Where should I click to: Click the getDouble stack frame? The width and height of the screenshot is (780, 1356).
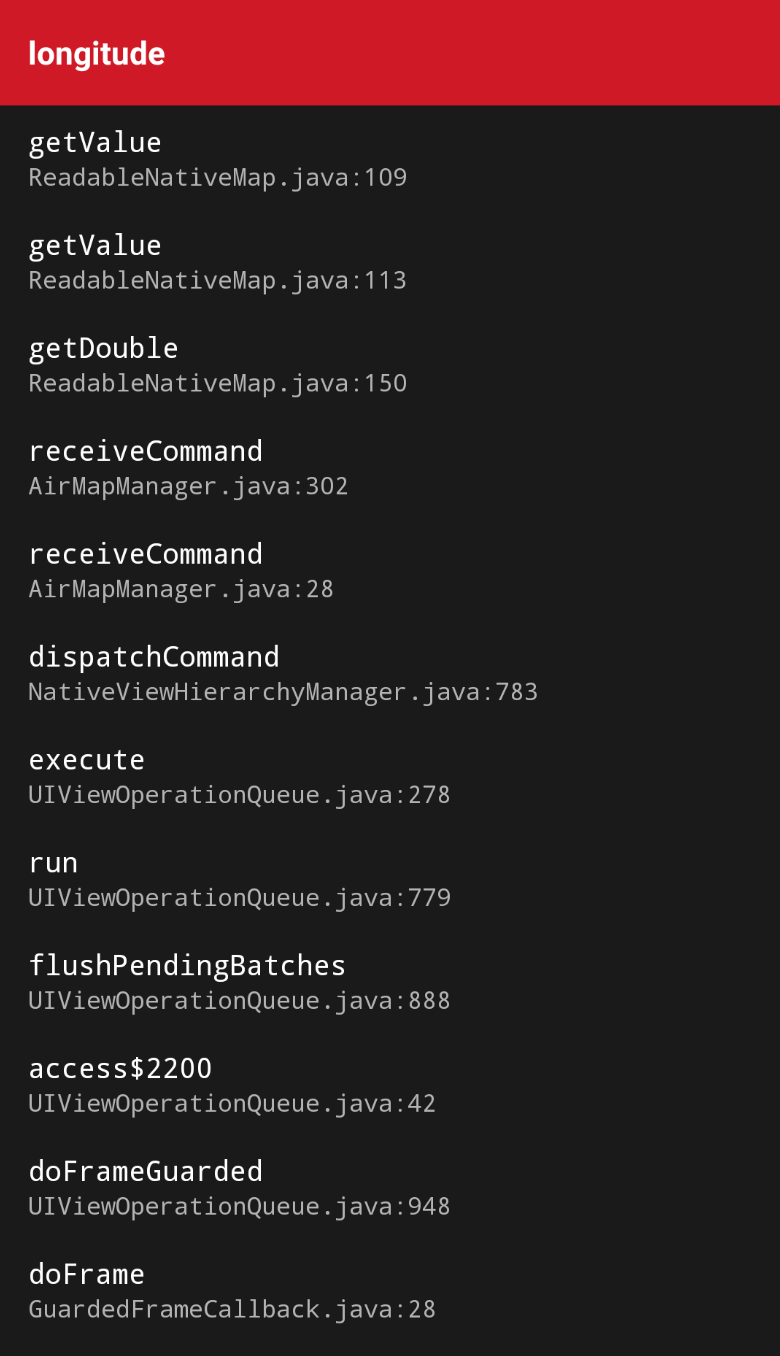pyautogui.click(x=104, y=348)
